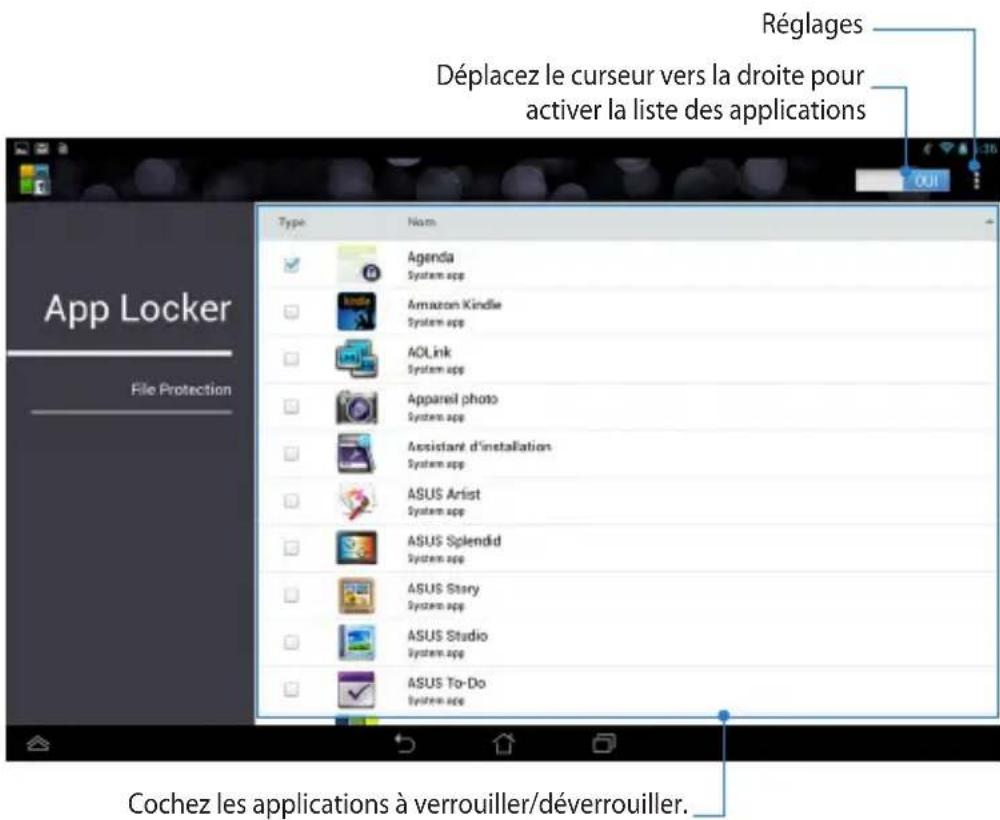Click the ASUS Splendid app icon

click(357, 548)
